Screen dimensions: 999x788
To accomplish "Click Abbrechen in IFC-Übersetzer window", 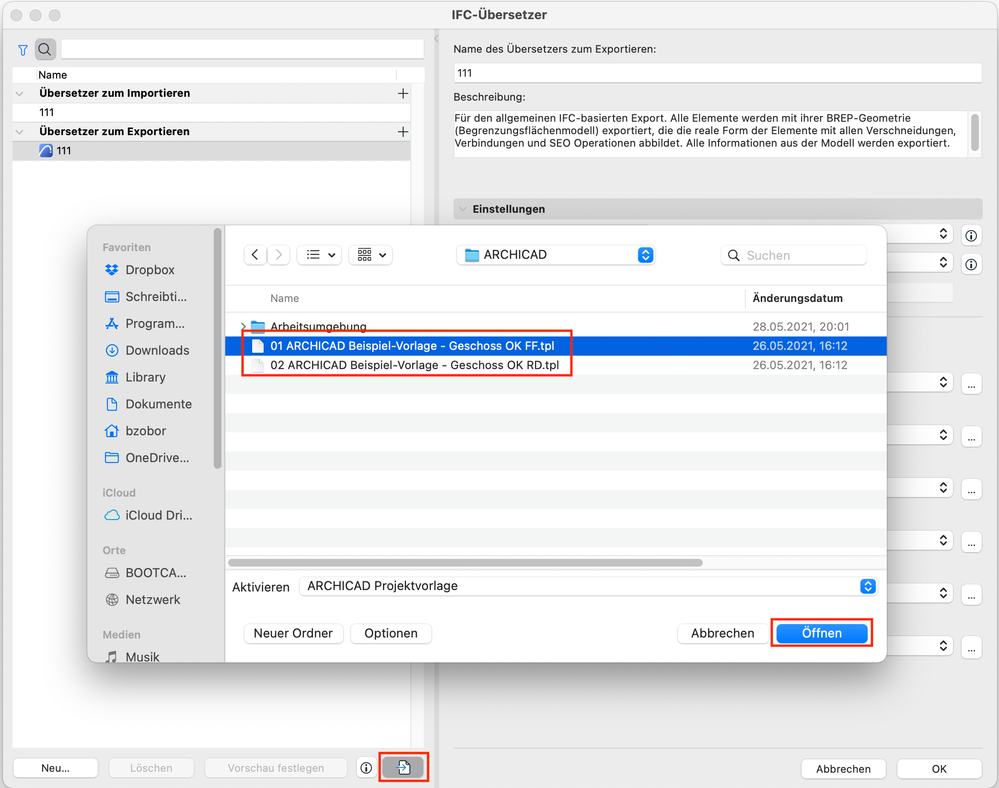I will click(843, 769).
